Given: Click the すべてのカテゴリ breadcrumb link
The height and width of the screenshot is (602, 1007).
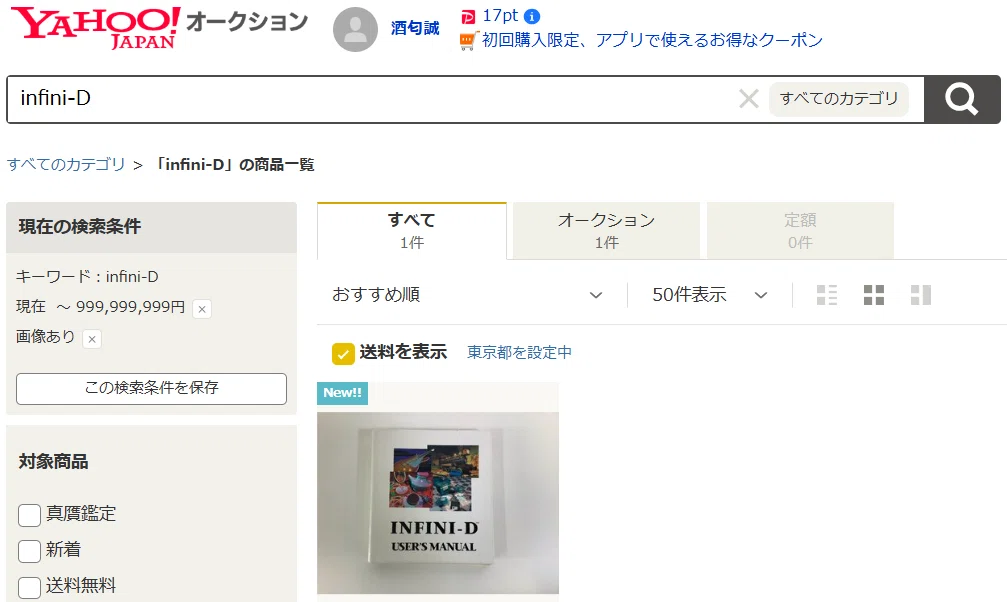Looking at the screenshot, I should click(66, 164).
